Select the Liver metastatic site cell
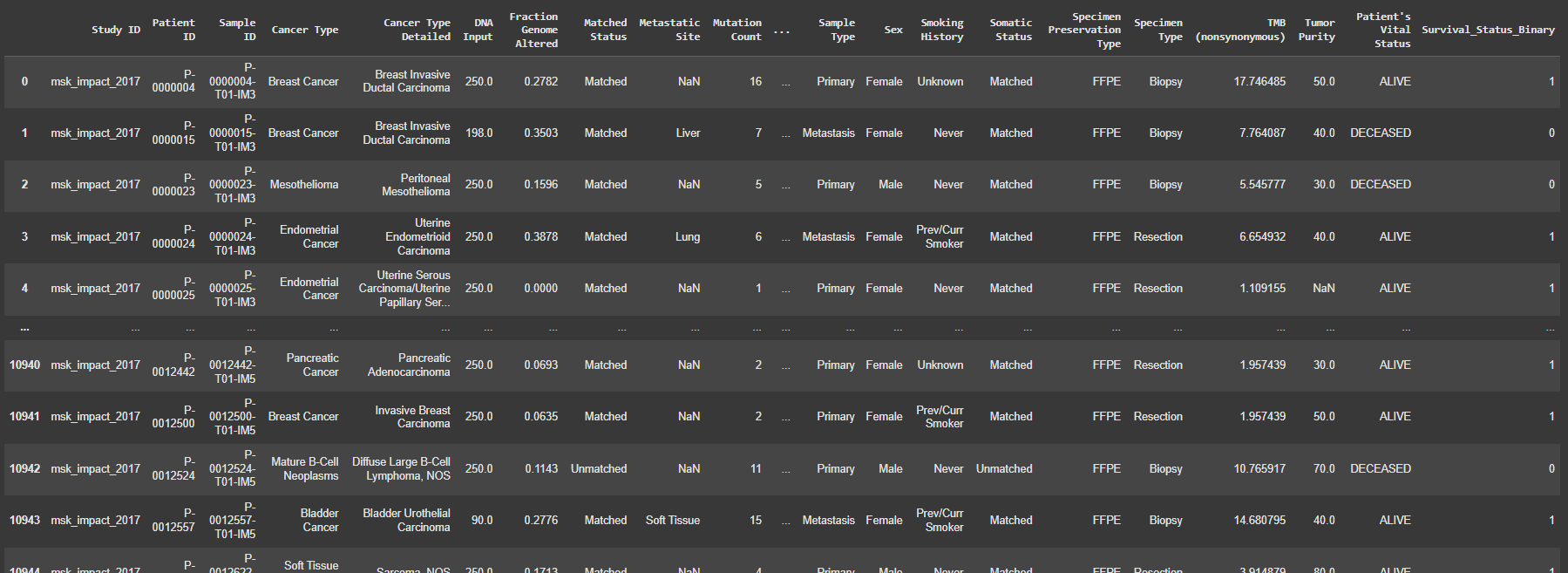The image size is (1568, 573). tap(688, 133)
